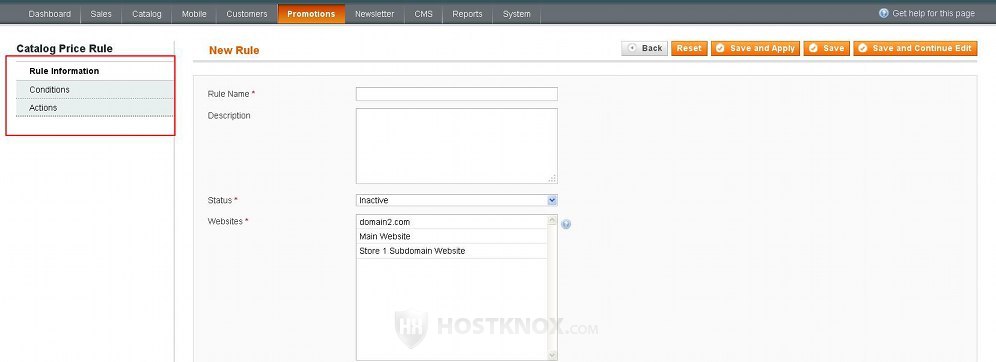Open the Sales menu
This screenshot has width=996, height=362.
pyautogui.click(x=101, y=14)
